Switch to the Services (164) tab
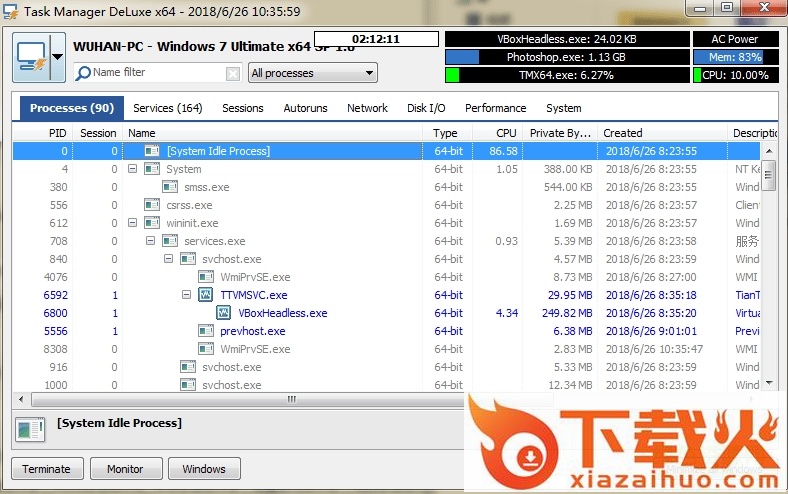This screenshot has width=788, height=494. click(x=167, y=108)
